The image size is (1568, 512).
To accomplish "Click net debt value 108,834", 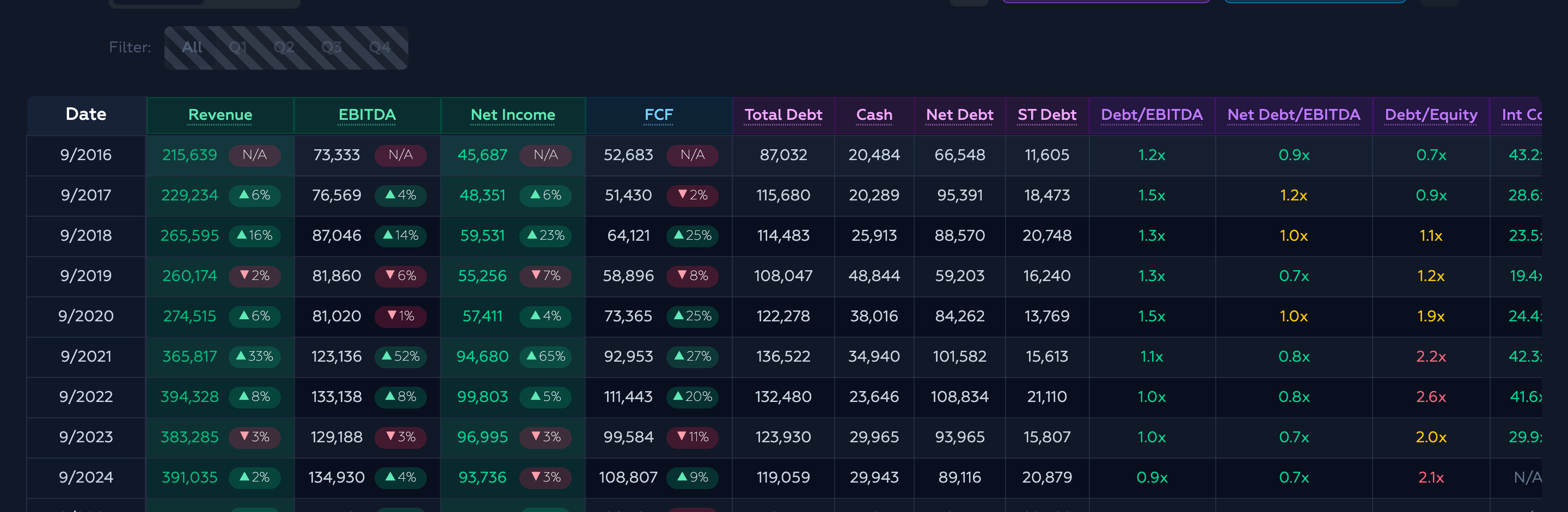I will [x=960, y=397].
